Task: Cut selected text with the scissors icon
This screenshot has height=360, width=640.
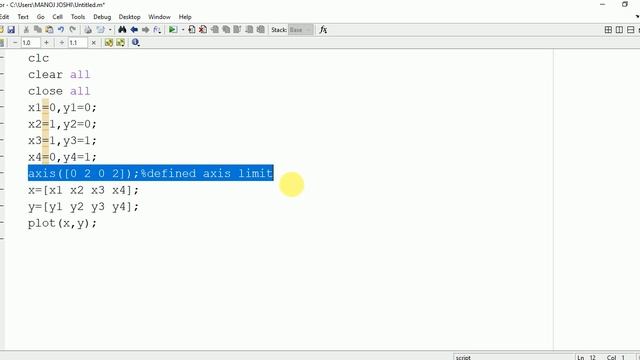Action: [26, 30]
